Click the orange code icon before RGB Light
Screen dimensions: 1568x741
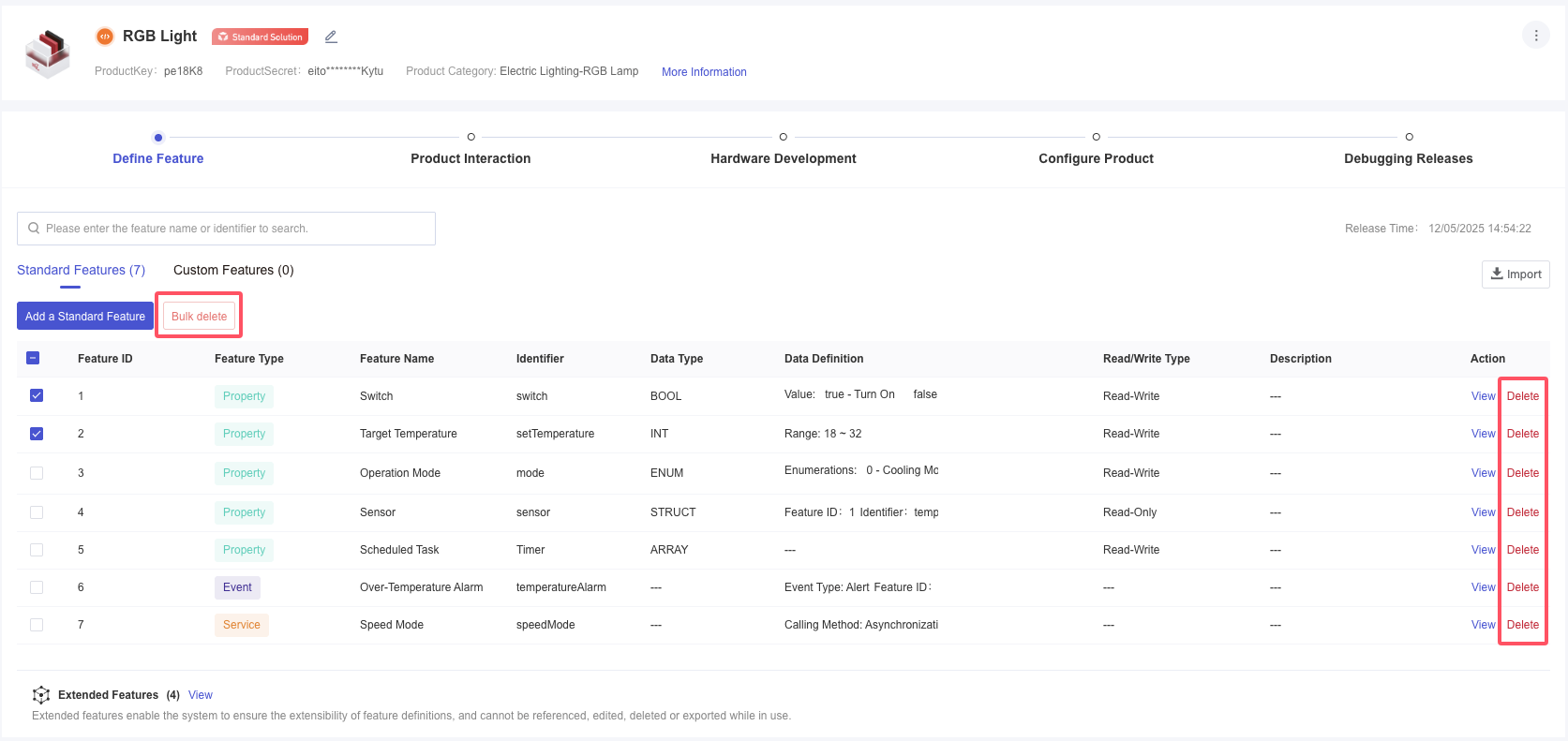tap(105, 37)
